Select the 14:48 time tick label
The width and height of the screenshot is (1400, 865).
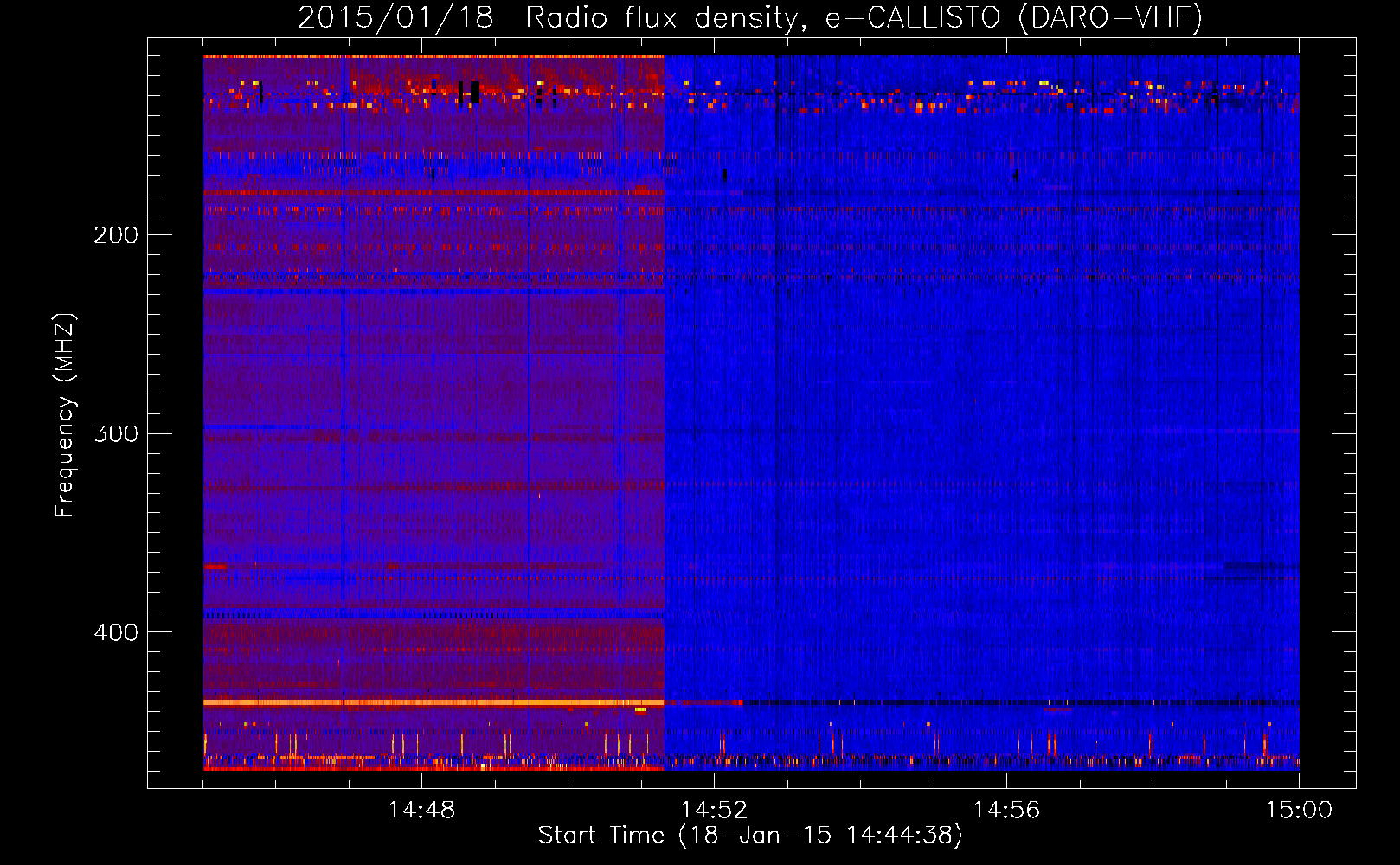(x=421, y=811)
